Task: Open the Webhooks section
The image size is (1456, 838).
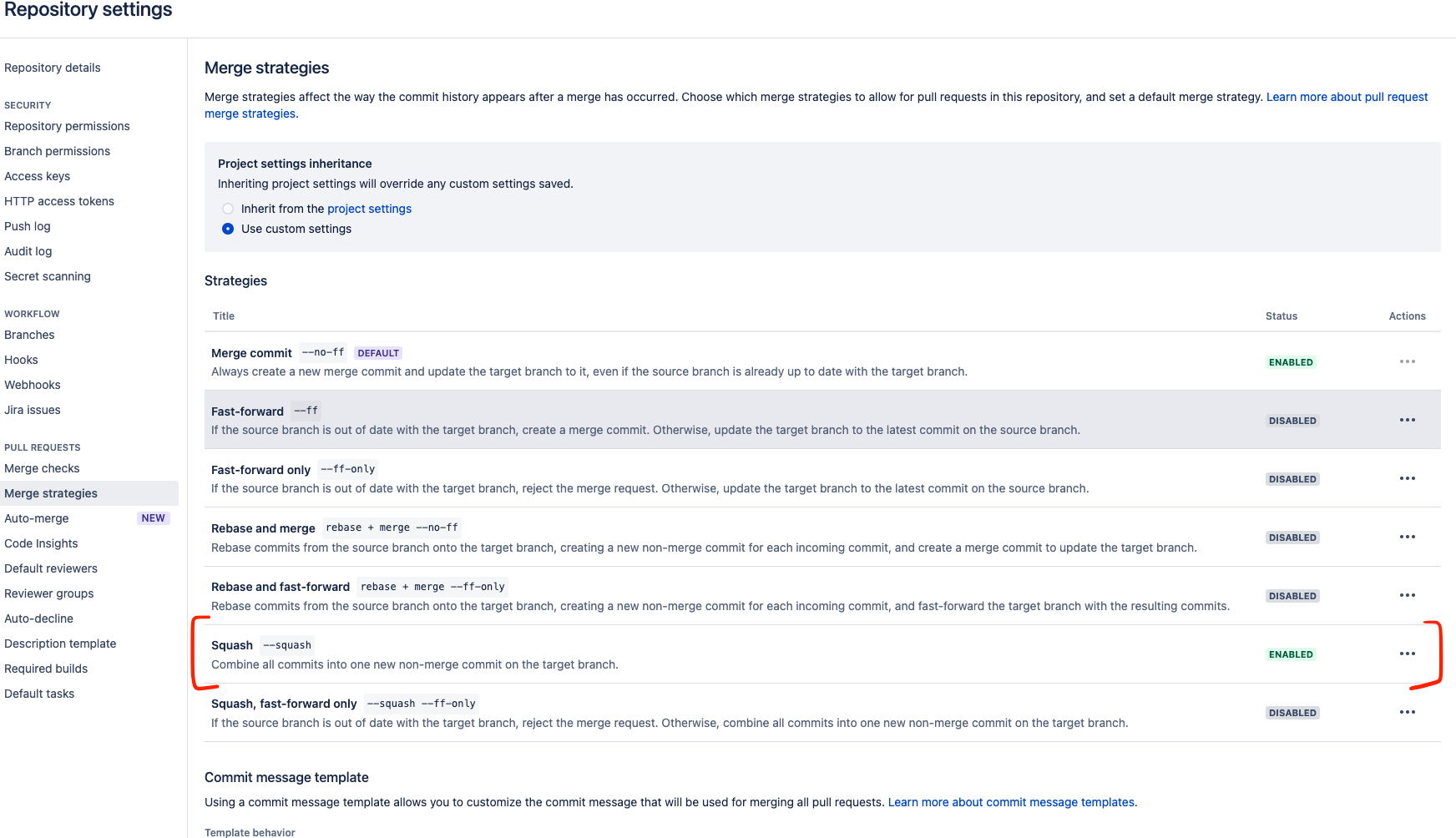Action: tap(32, 385)
